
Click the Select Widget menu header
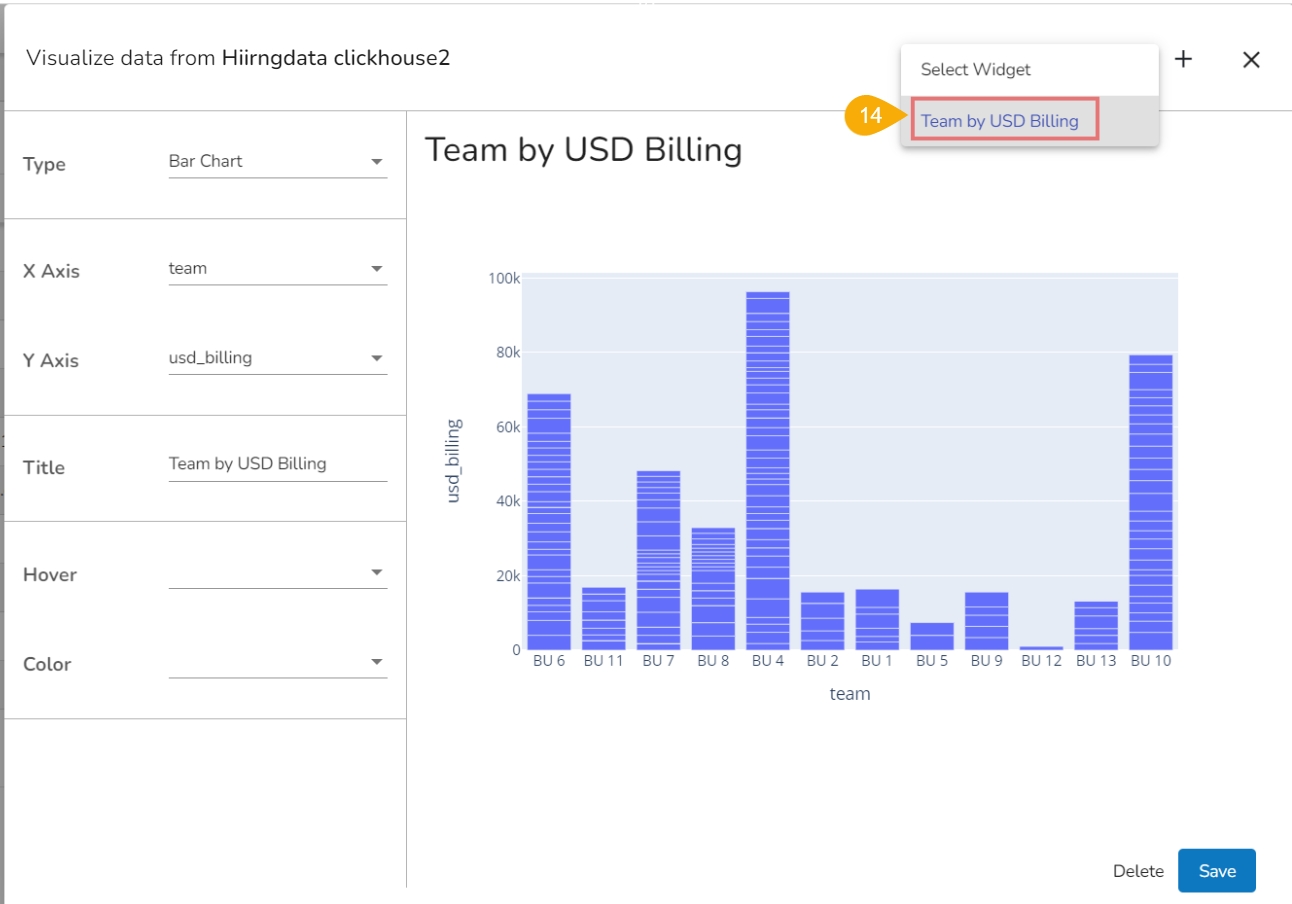click(975, 70)
